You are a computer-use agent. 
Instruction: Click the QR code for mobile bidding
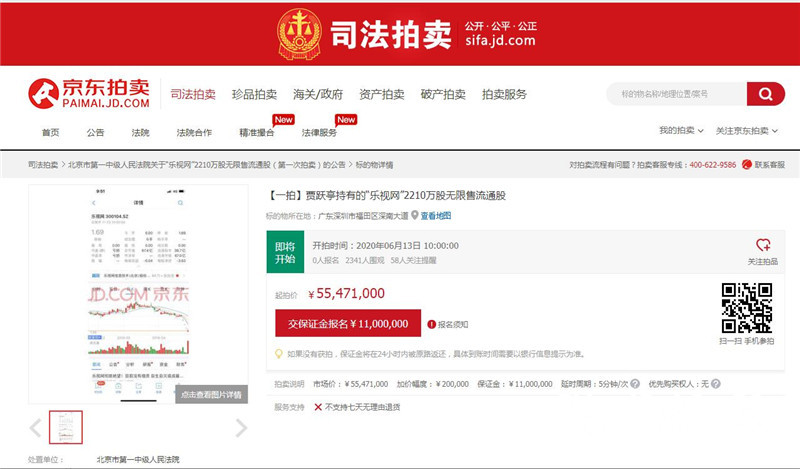coord(748,308)
